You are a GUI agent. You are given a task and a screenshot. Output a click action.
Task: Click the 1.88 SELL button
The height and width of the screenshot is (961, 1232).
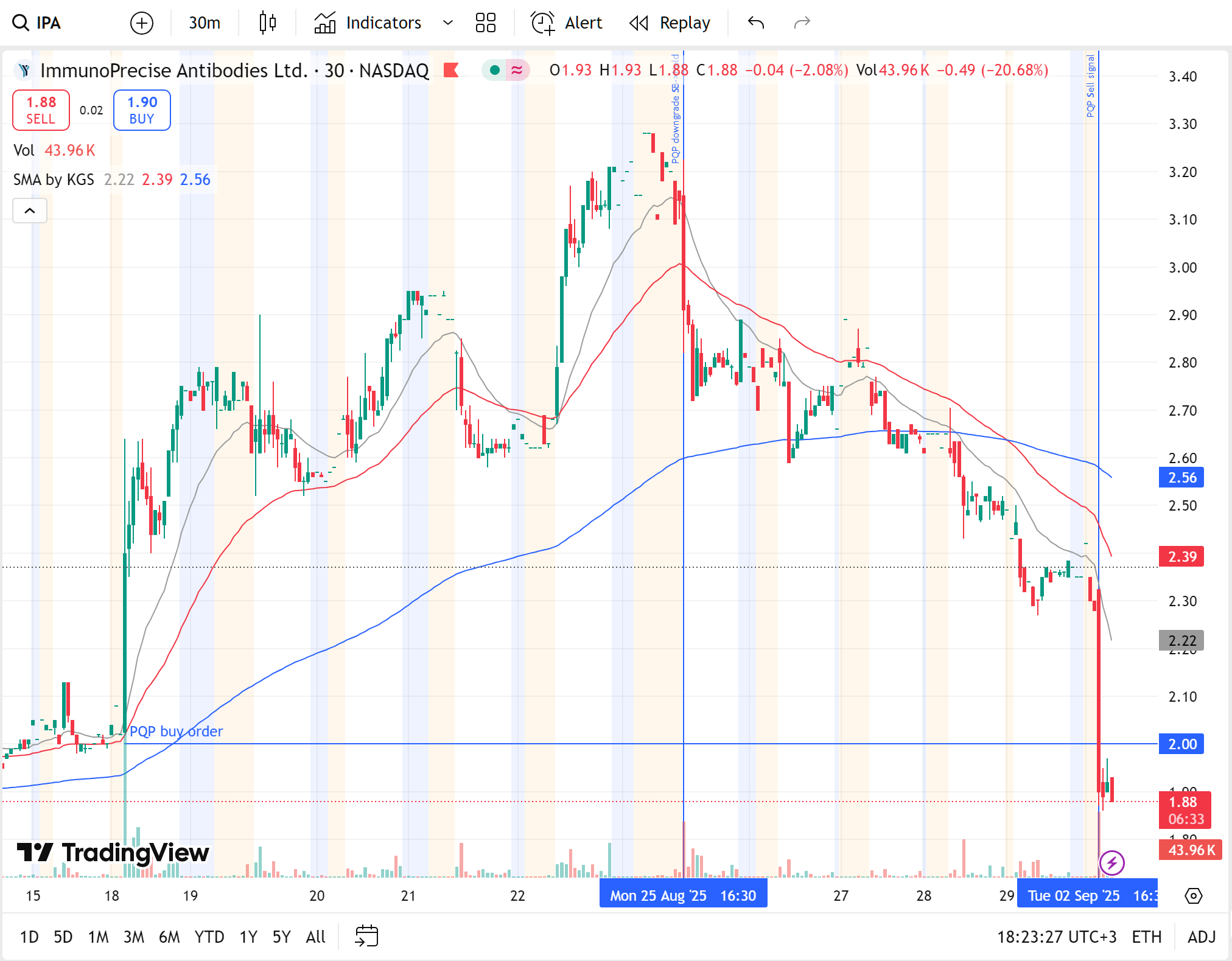[x=41, y=110]
